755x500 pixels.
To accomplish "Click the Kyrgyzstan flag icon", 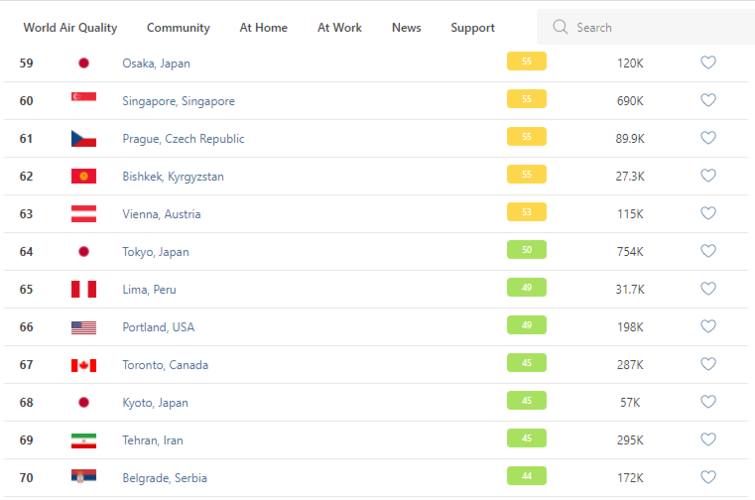I will pyautogui.click(x=83, y=176).
